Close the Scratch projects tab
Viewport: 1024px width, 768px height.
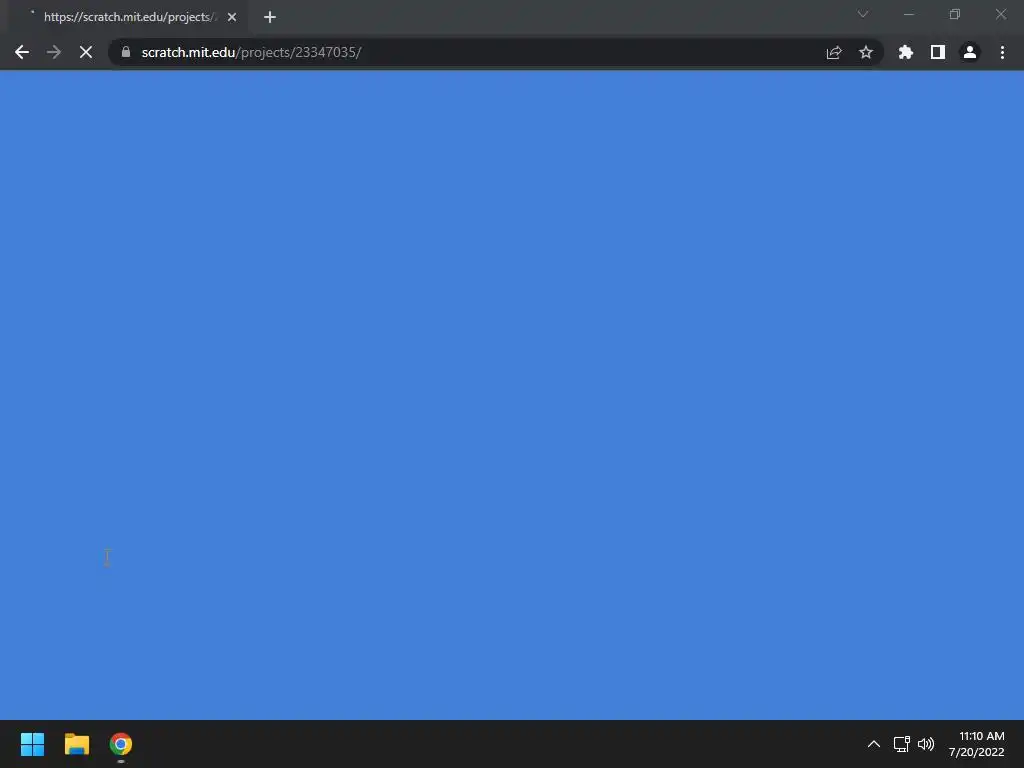[x=232, y=17]
